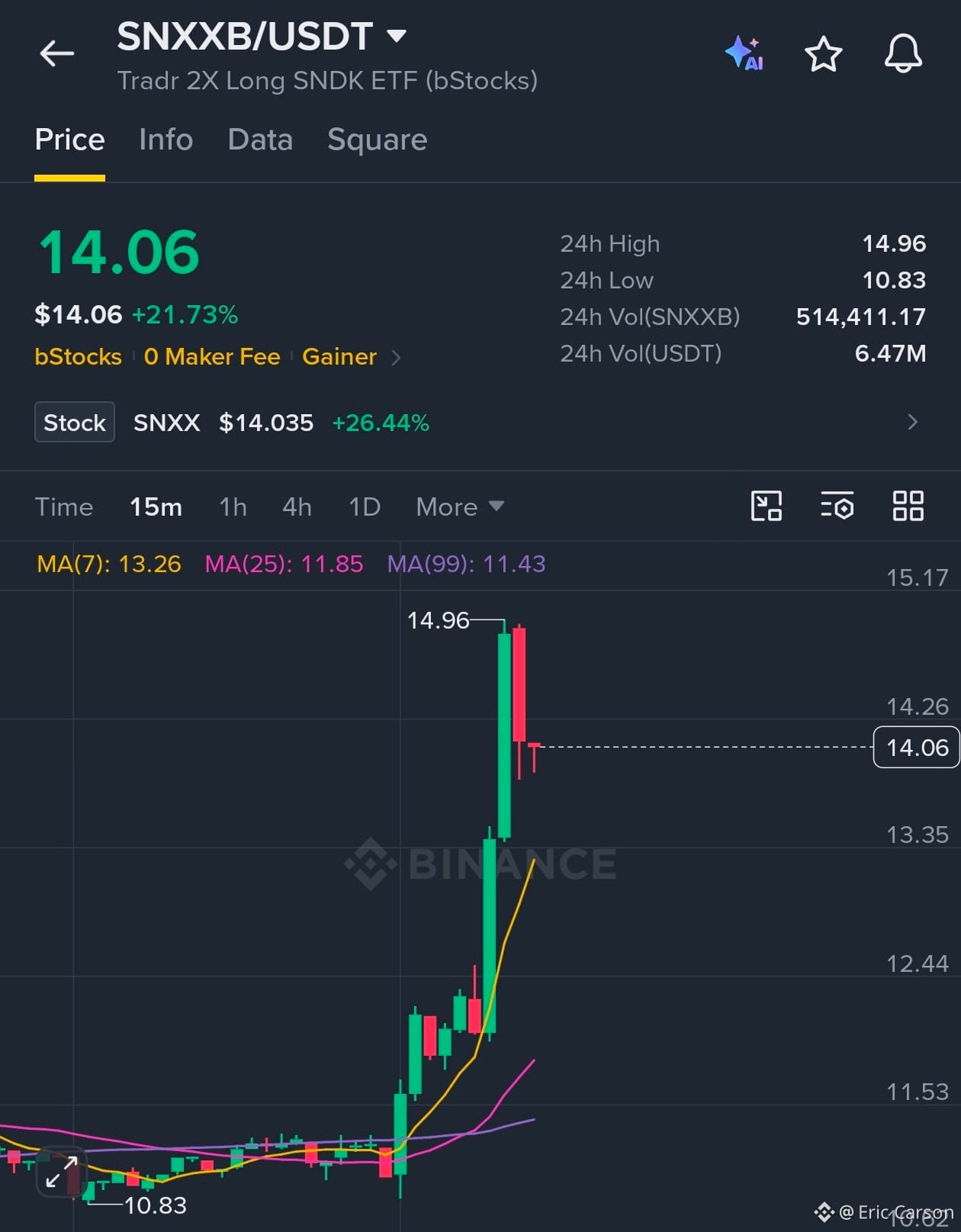Tap the MA(25): 11.85 indicator label
Screen dimensions: 961x1232
284,564
